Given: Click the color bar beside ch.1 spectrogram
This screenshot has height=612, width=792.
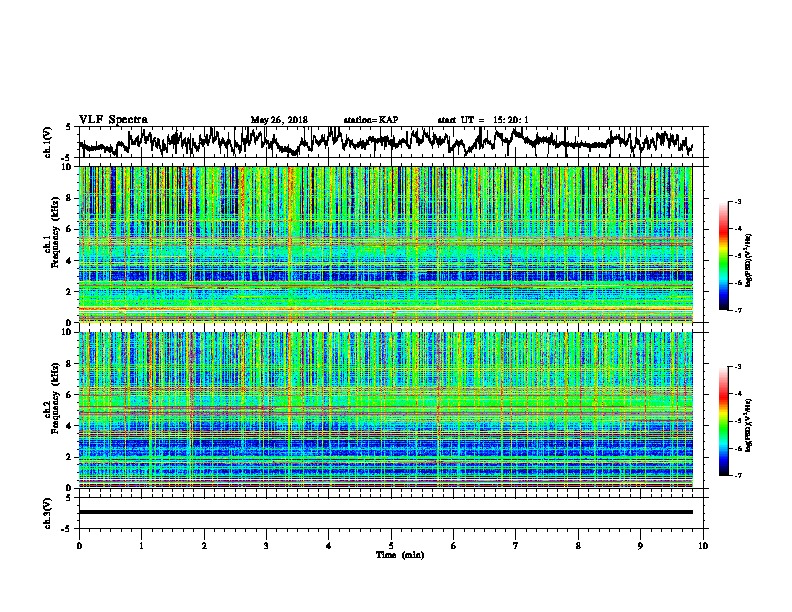Looking at the screenshot, I should [x=723, y=256].
